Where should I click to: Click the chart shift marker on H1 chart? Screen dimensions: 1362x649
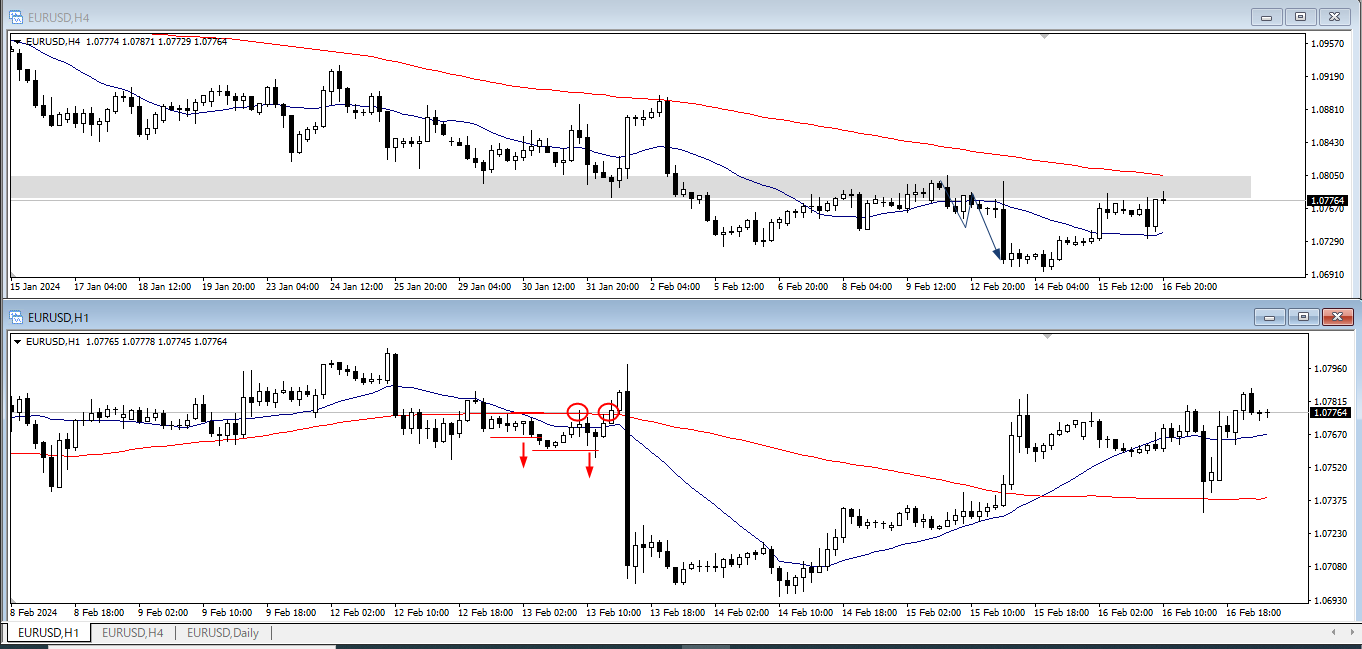pos(1045,337)
